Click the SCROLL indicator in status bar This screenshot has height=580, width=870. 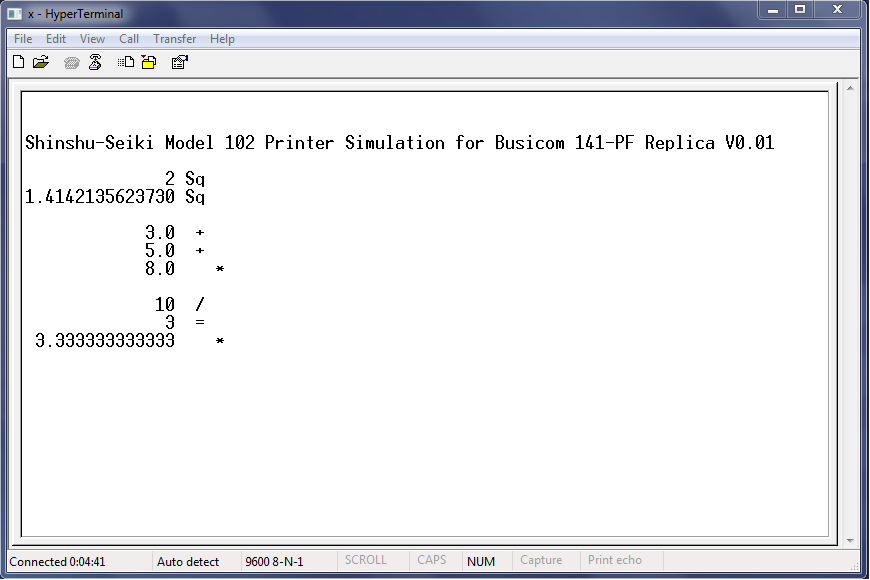(366, 560)
